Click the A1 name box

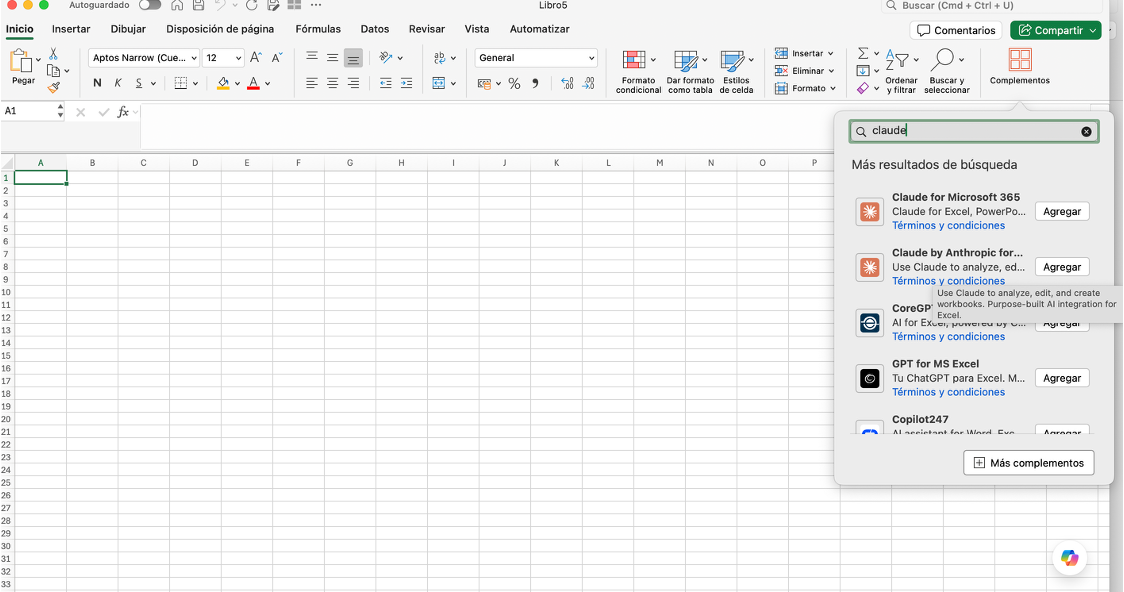pos(29,111)
